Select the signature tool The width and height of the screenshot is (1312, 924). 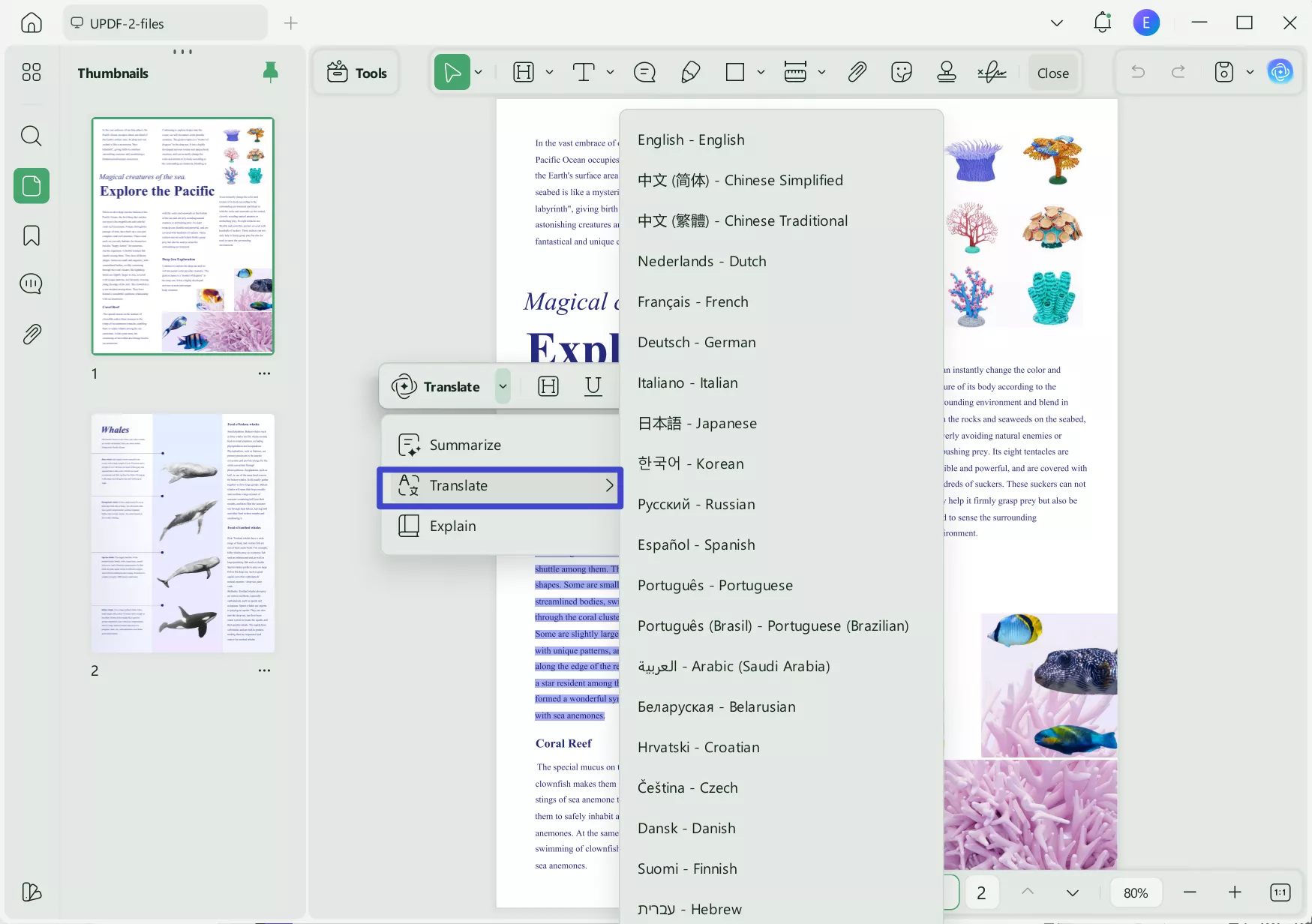992,72
